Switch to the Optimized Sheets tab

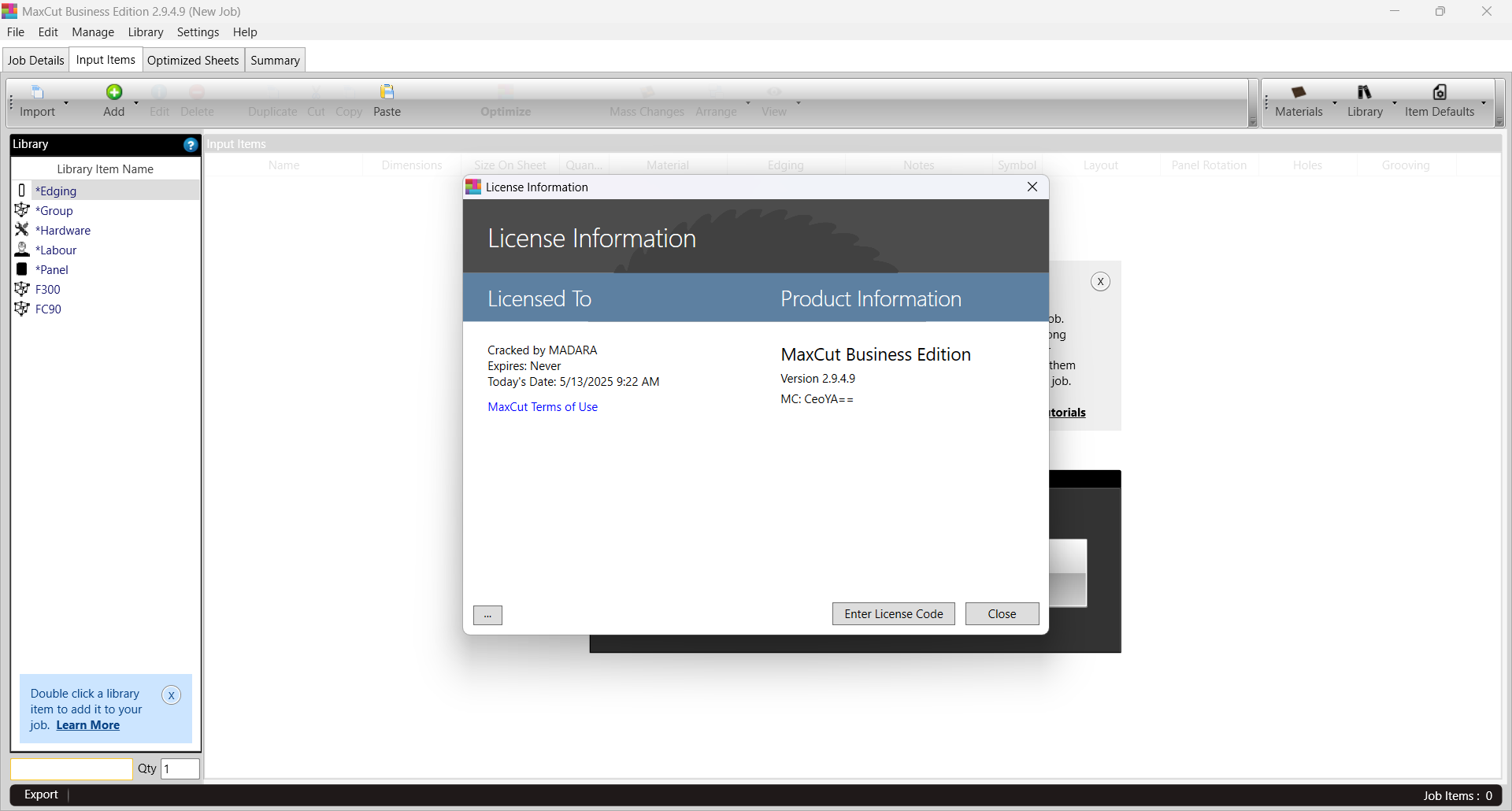[193, 61]
